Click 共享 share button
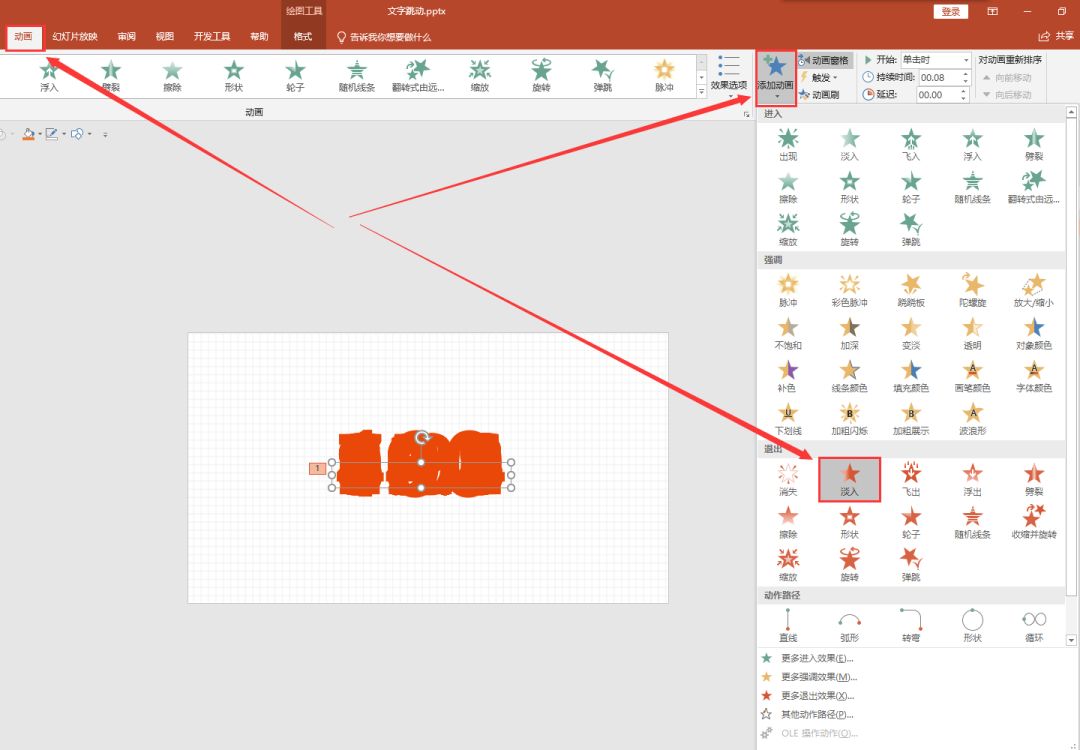 tap(1056, 37)
